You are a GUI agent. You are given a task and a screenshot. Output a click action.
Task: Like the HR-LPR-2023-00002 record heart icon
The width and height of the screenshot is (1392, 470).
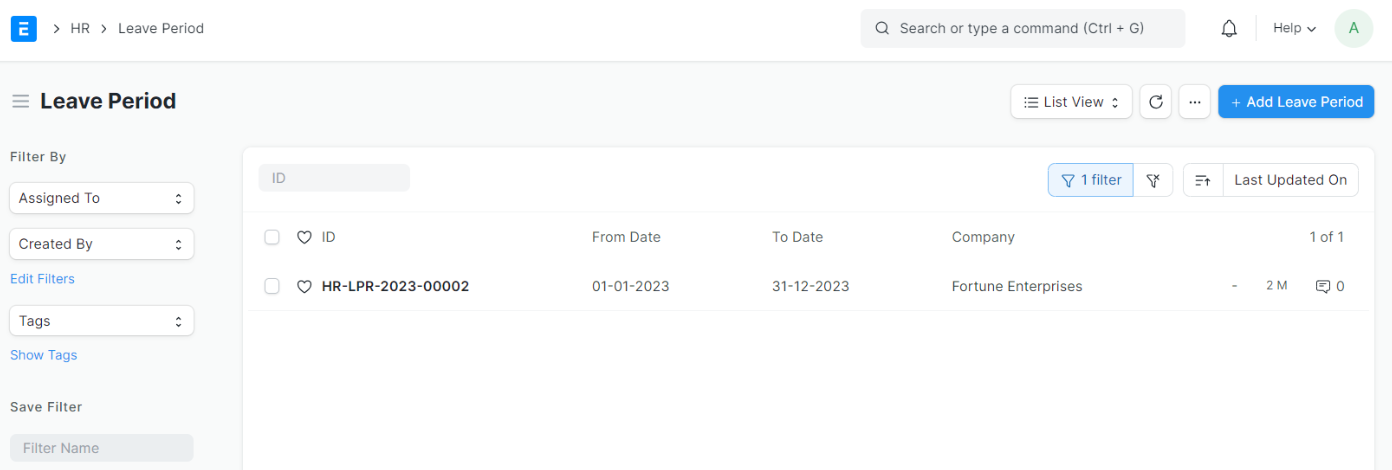[x=305, y=287]
